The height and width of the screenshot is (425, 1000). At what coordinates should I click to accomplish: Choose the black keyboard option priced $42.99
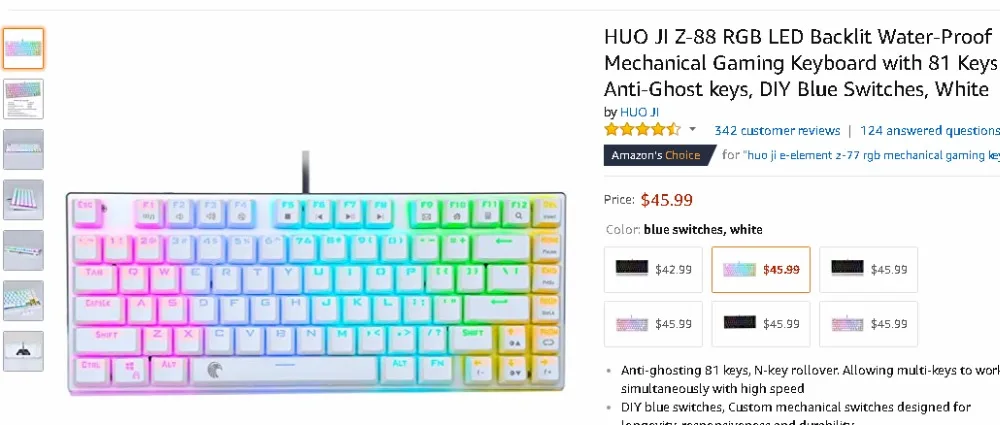653,269
